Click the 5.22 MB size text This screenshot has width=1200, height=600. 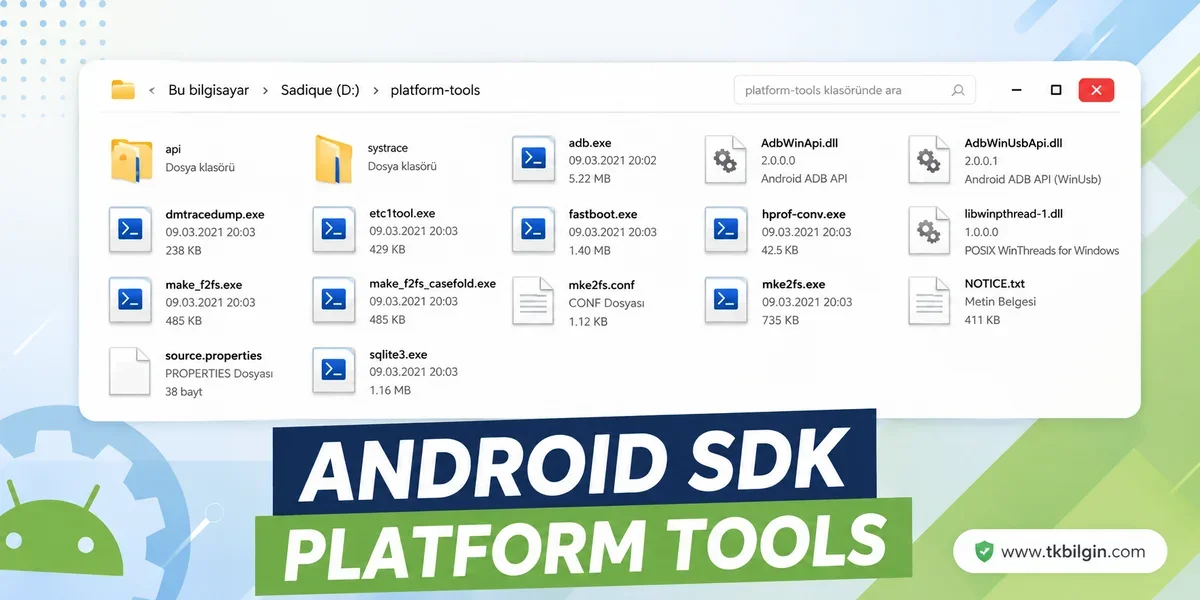point(589,179)
